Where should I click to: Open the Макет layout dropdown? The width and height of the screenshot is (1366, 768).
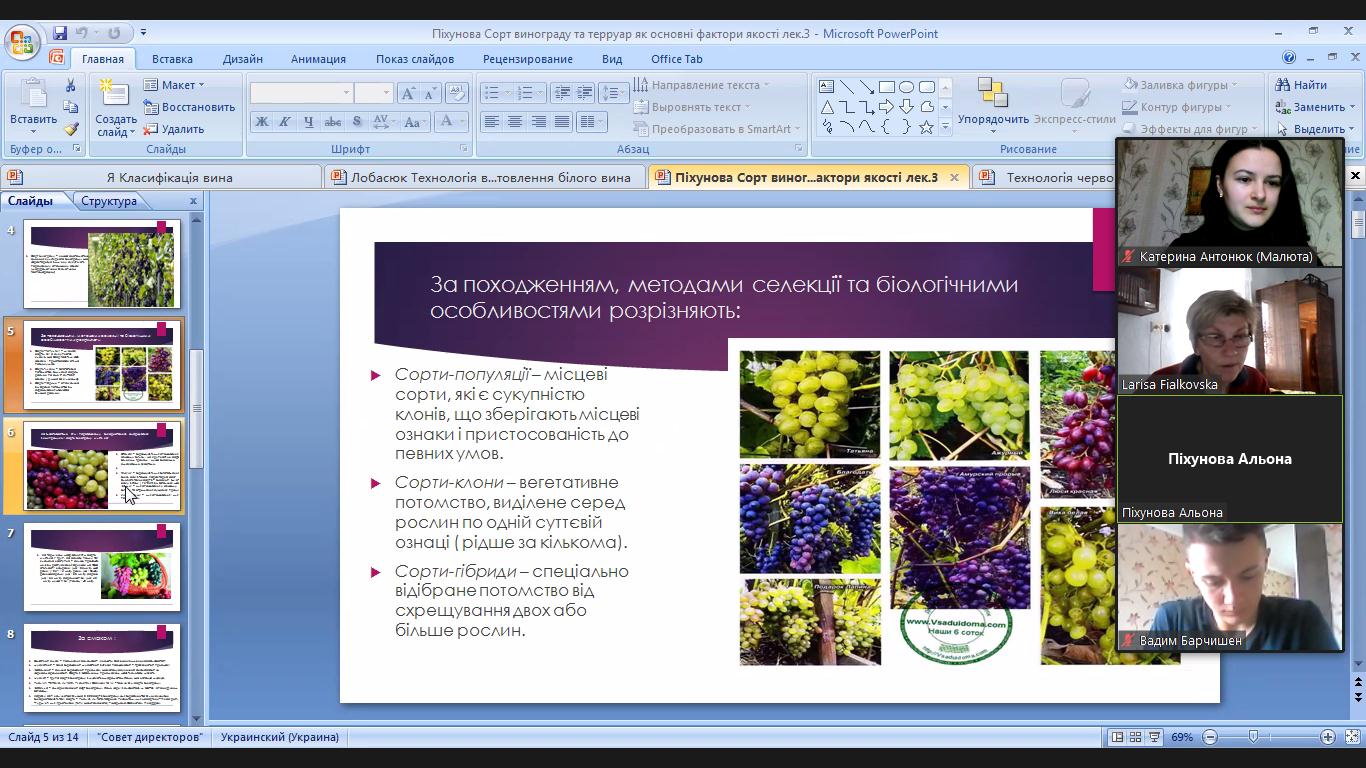[174, 85]
